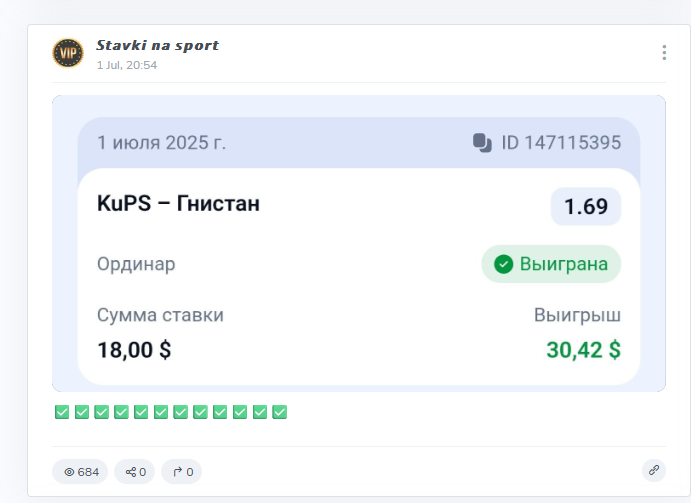
Task: Click the views eye icon showing 684
Action: click(70, 472)
